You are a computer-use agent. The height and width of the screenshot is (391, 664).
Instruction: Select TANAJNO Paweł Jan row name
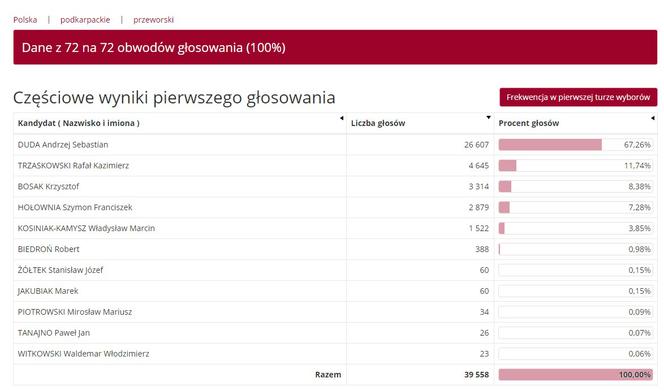pos(54,333)
